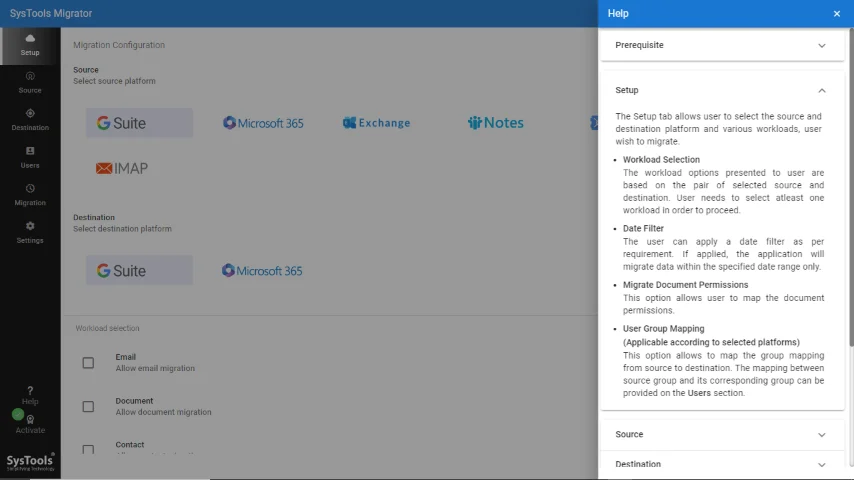Click the User Group Mapping heading
The height and width of the screenshot is (480, 854).
(x=664, y=329)
